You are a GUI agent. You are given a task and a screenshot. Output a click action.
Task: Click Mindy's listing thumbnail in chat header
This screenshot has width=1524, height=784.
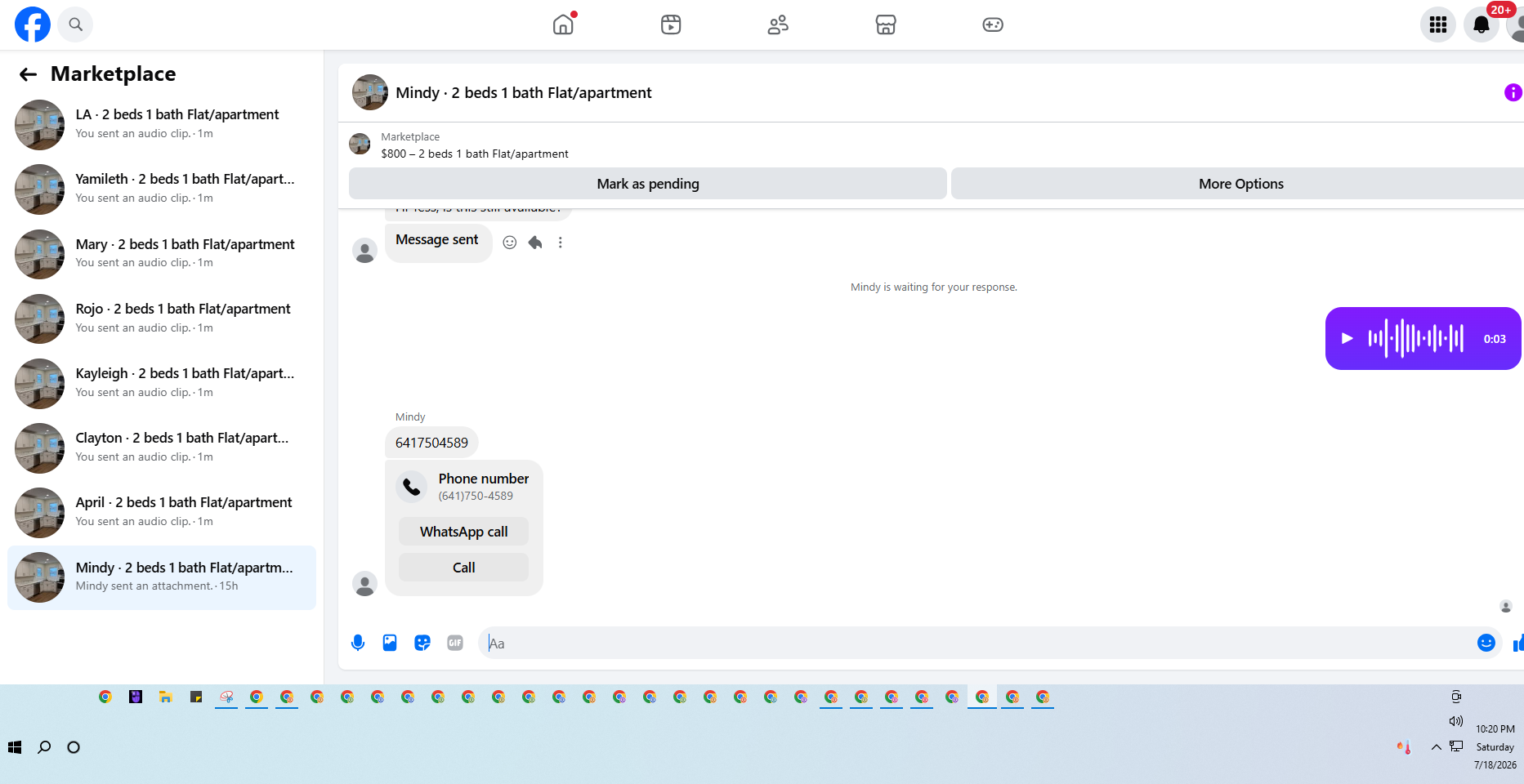coord(370,92)
